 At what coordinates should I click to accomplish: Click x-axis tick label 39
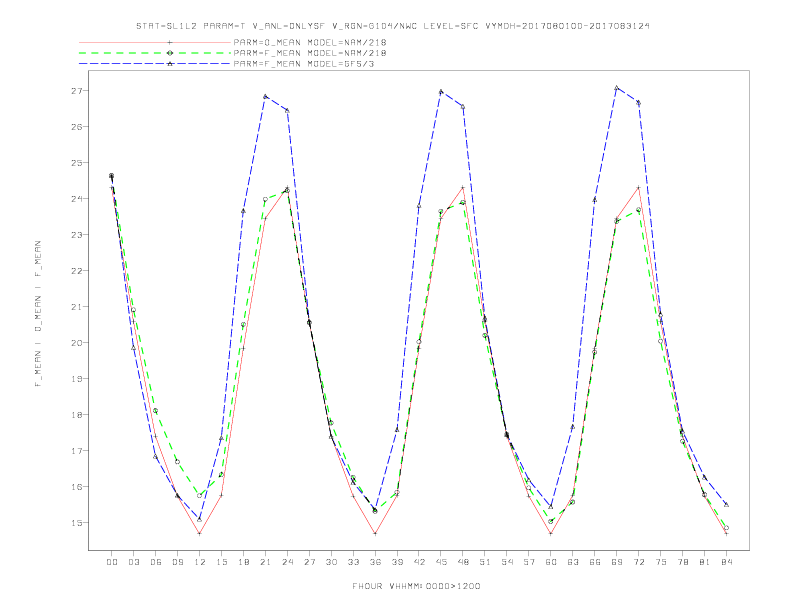[x=397, y=562]
